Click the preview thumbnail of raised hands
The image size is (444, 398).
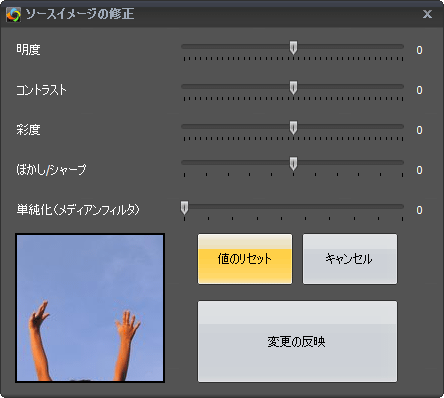click(90, 308)
